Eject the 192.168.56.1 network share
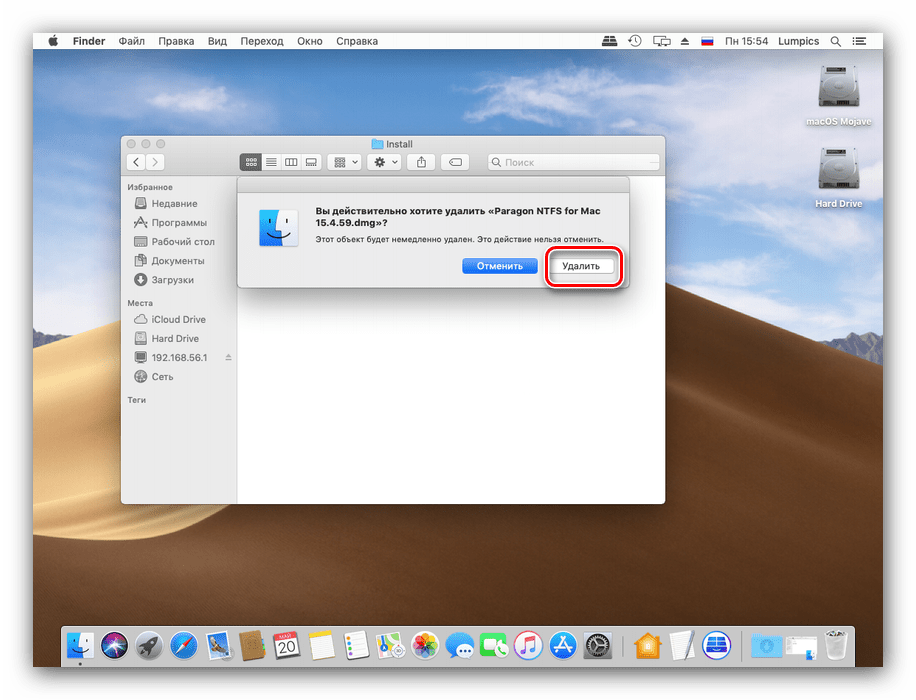 [228, 357]
